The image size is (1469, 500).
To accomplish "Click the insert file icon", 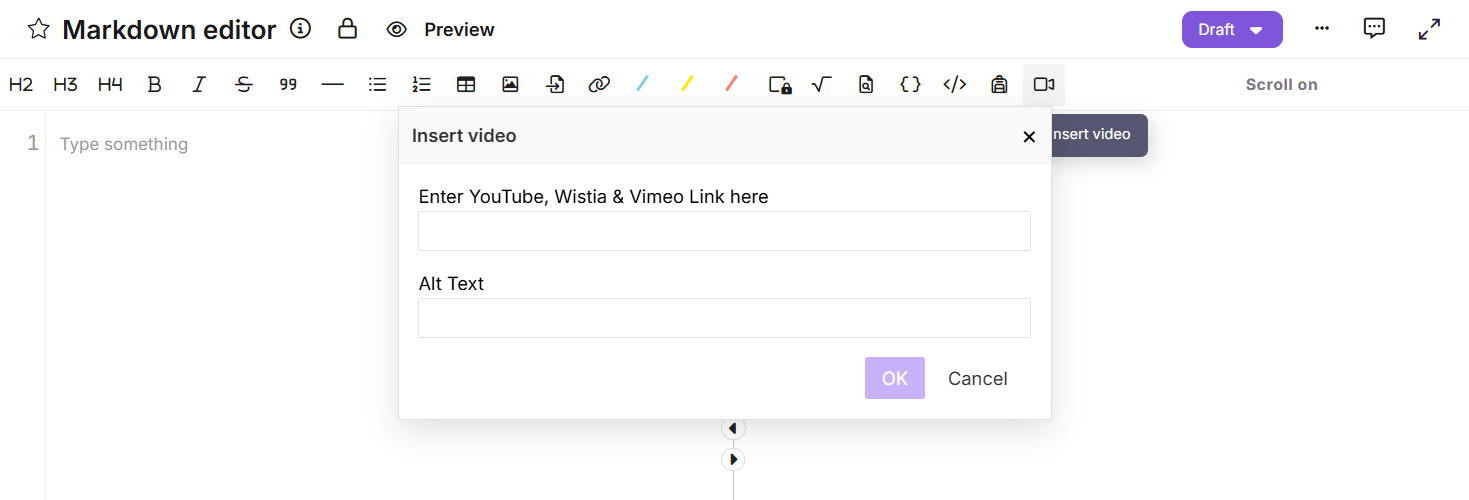I will point(555,85).
